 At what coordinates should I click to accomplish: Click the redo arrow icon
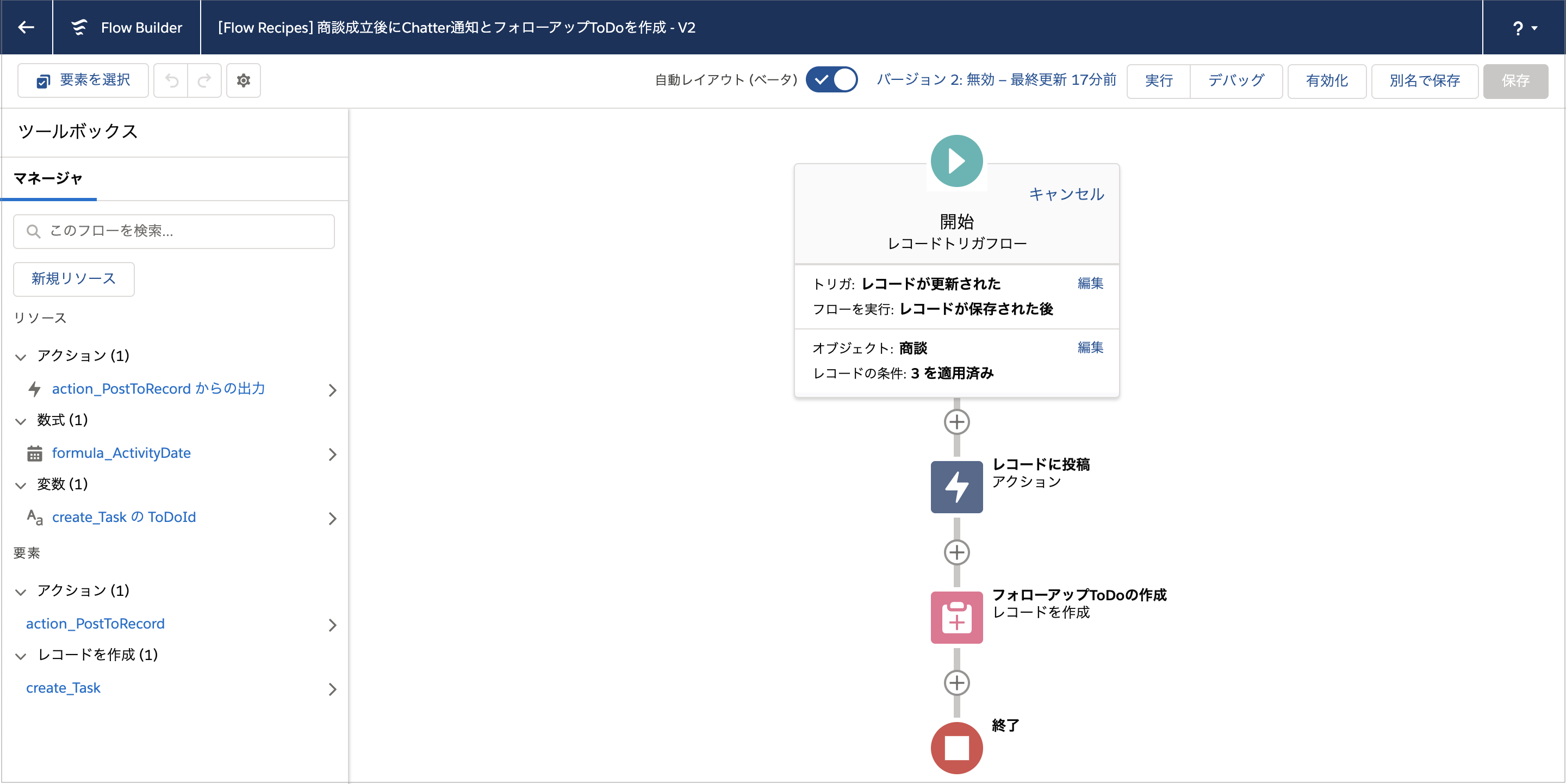(204, 80)
